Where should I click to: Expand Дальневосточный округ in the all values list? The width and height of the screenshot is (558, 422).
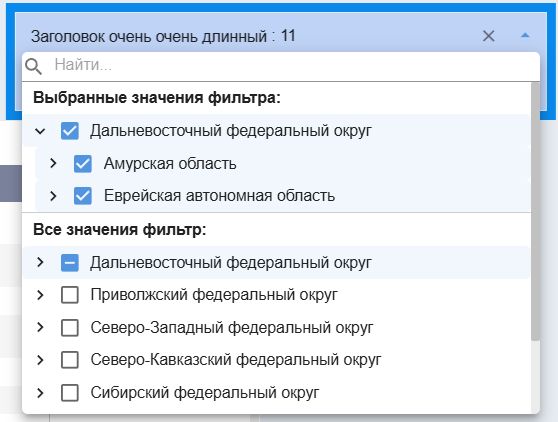pyautogui.click(x=40, y=262)
